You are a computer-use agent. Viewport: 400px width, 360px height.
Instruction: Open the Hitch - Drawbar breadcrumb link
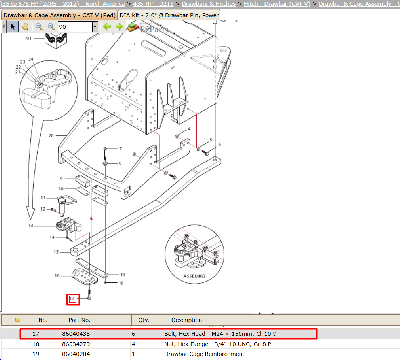pos(277,4)
